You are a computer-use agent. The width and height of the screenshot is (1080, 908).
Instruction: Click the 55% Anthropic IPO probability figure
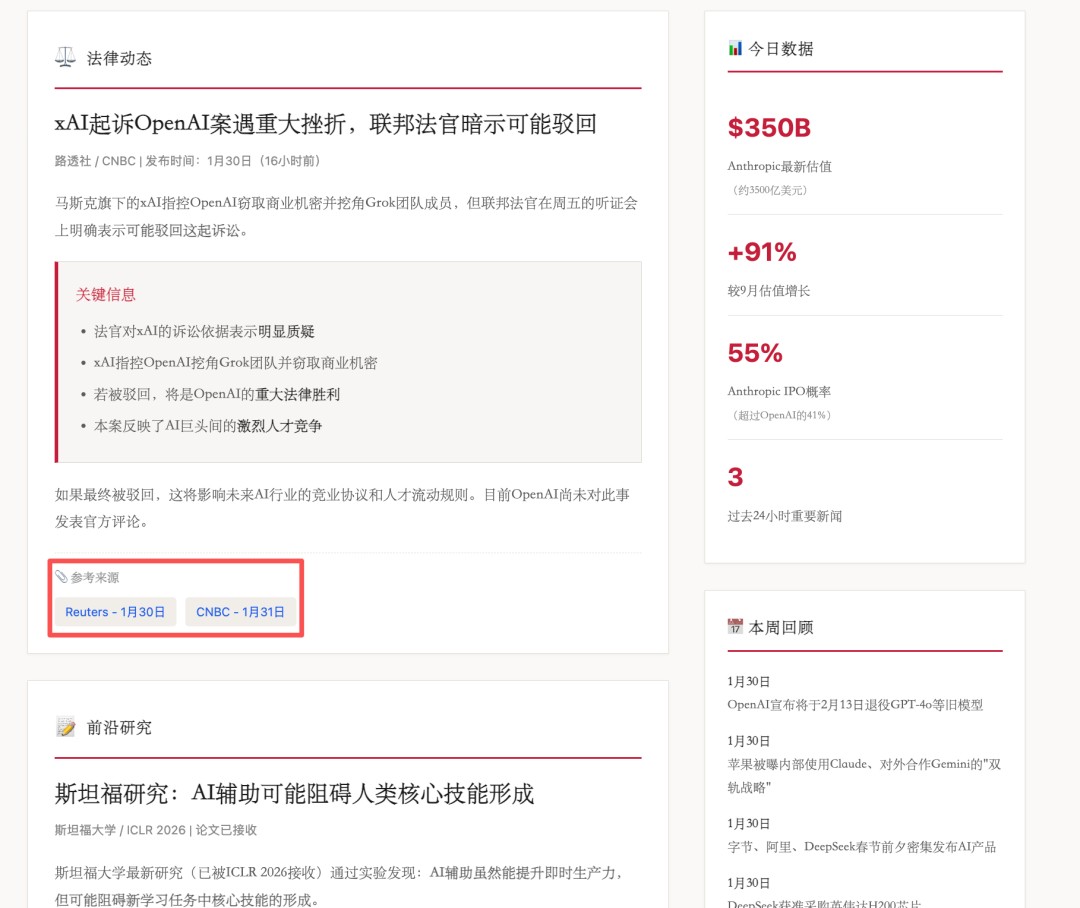click(x=755, y=353)
